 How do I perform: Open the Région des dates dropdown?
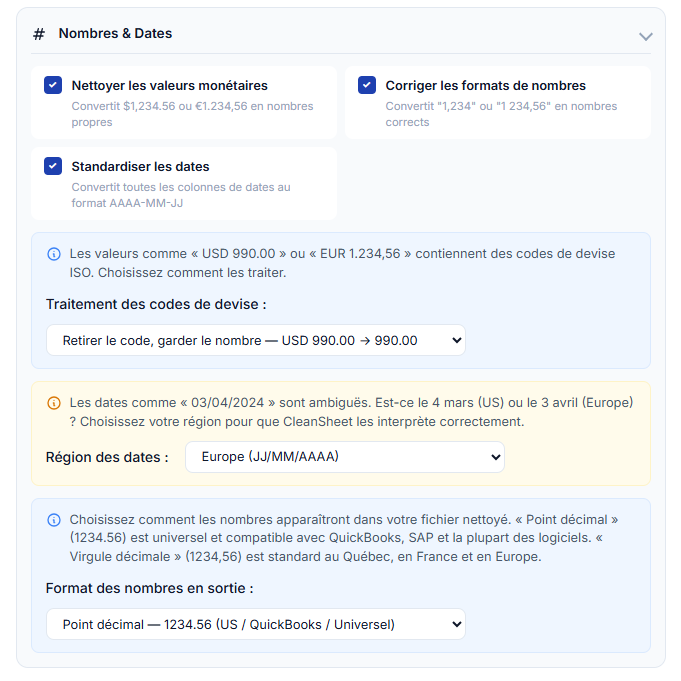(x=344, y=457)
